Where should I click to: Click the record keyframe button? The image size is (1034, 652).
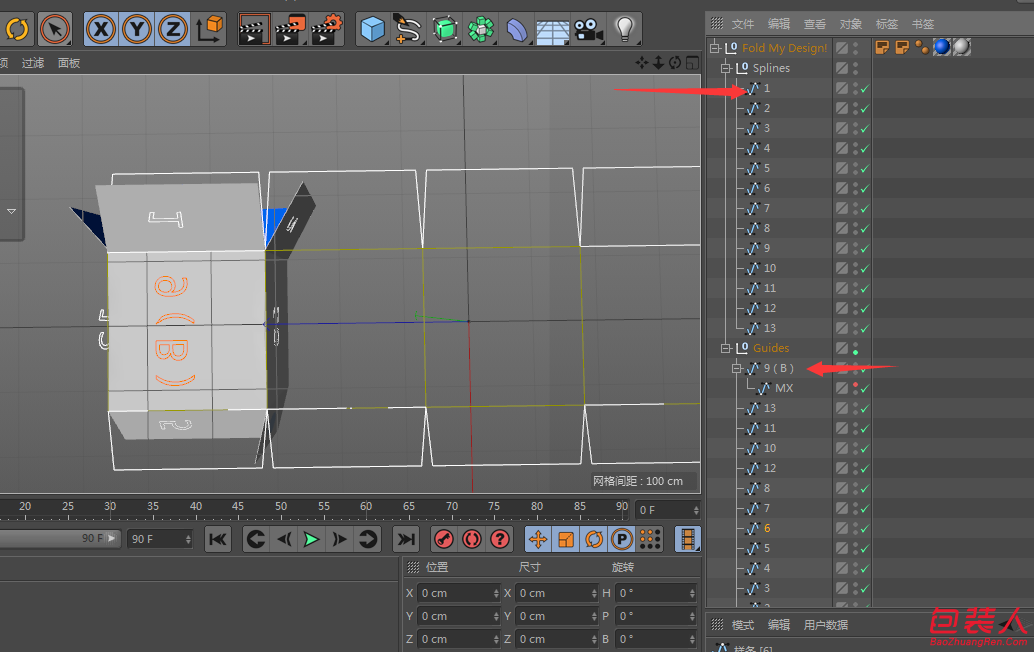point(444,539)
